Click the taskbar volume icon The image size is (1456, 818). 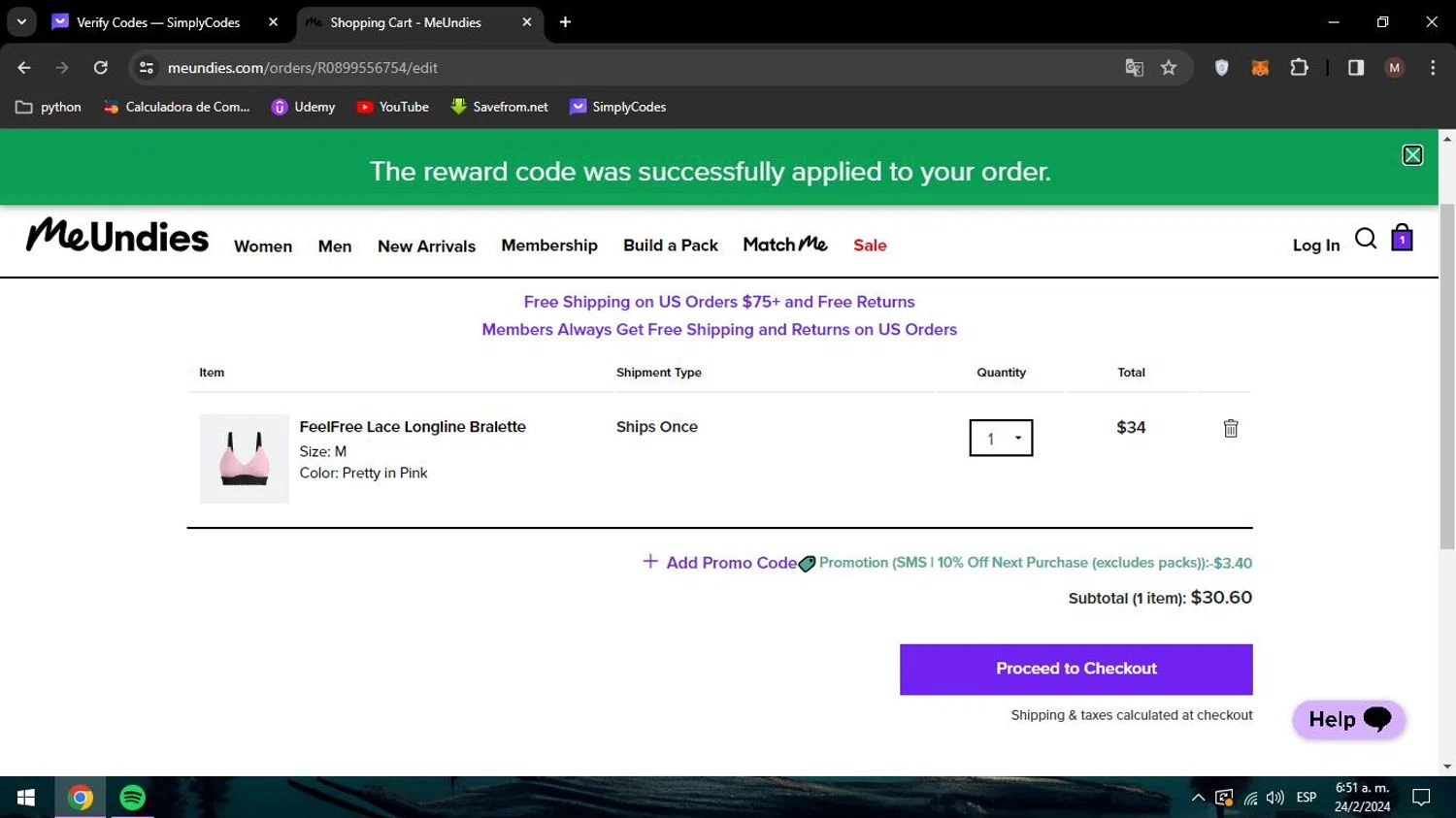coord(1275,798)
